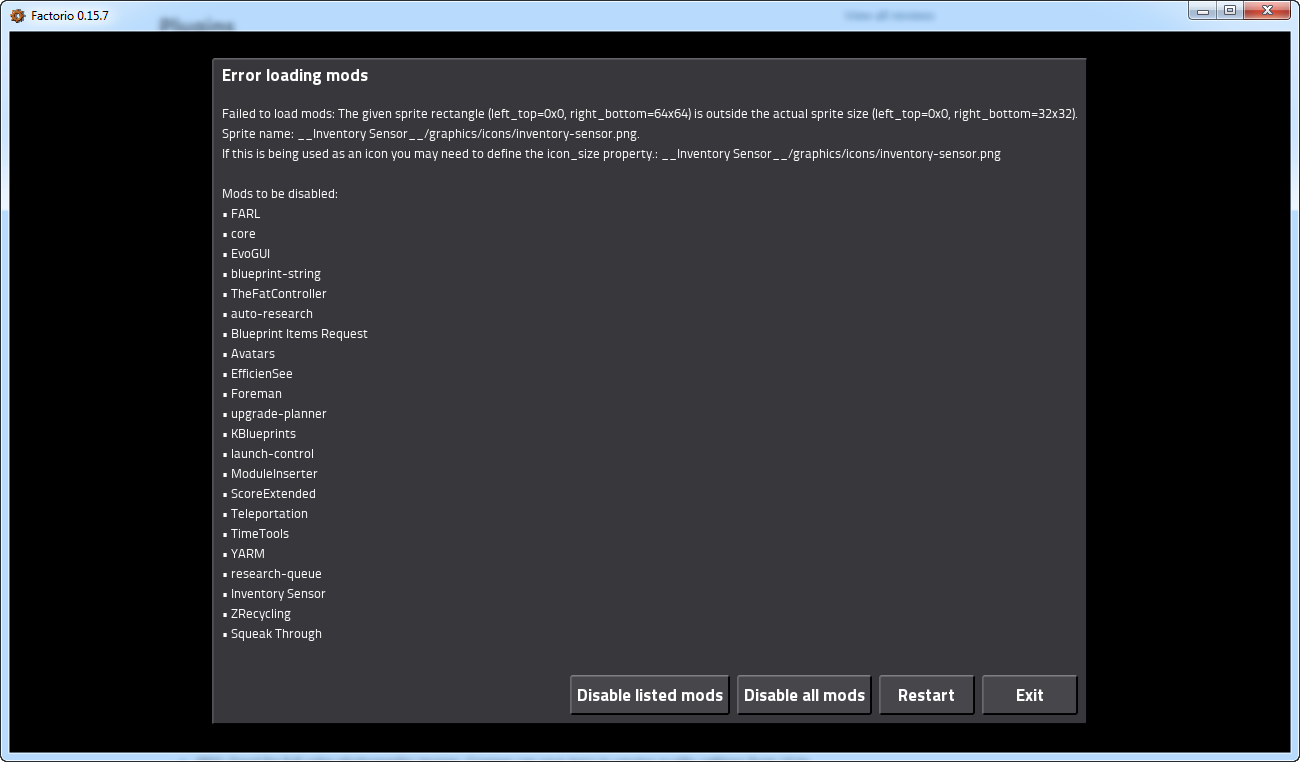1300x762 pixels.
Task: Click the Factorio gear icon in title bar
Action: coord(17,15)
